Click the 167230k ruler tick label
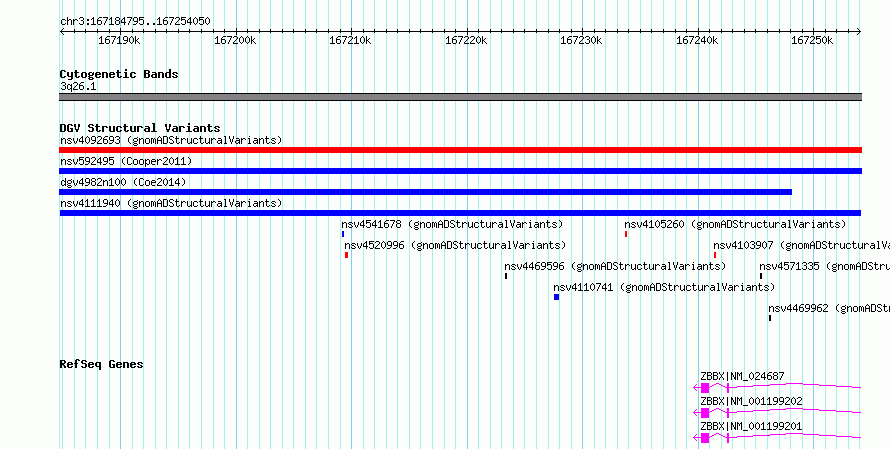Screen dimensions: 890x449 coord(581,41)
